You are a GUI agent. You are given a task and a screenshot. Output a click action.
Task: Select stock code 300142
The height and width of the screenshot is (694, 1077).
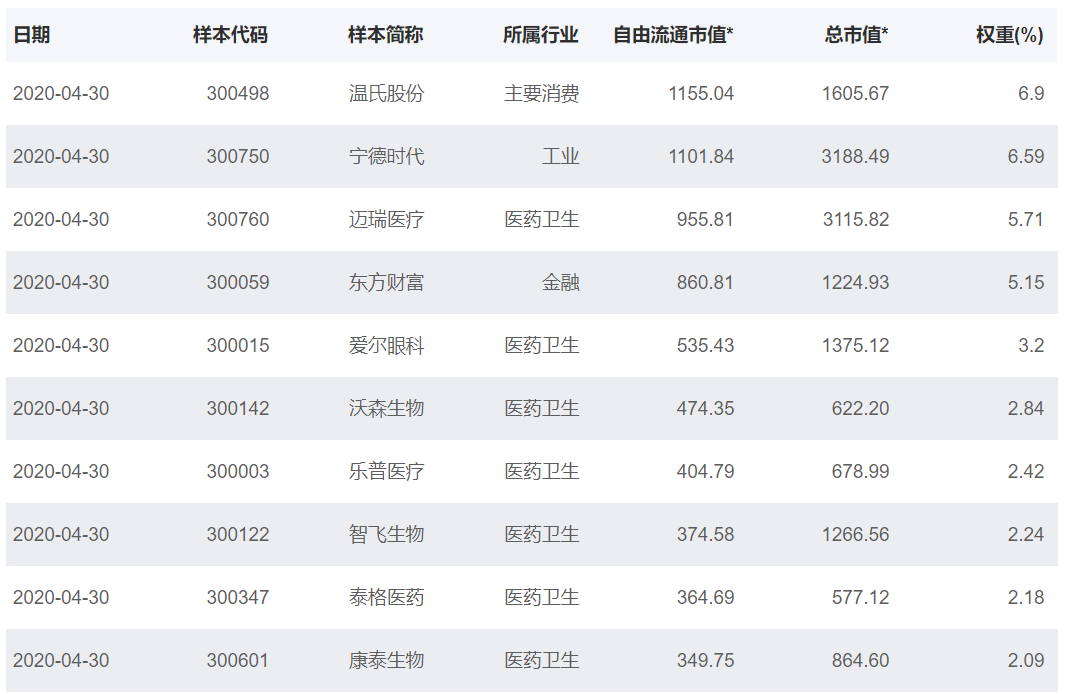coord(238,409)
